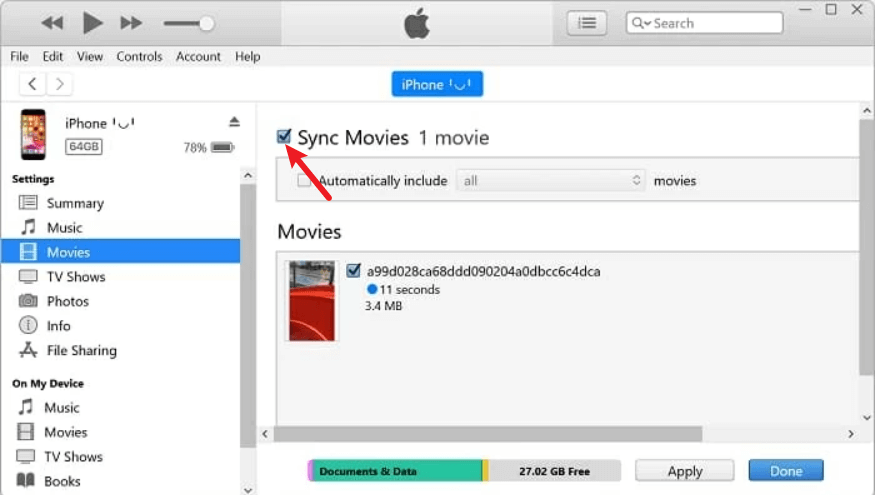Click the 3.4 MB size text
The height and width of the screenshot is (495, 875).
(383, 306)
